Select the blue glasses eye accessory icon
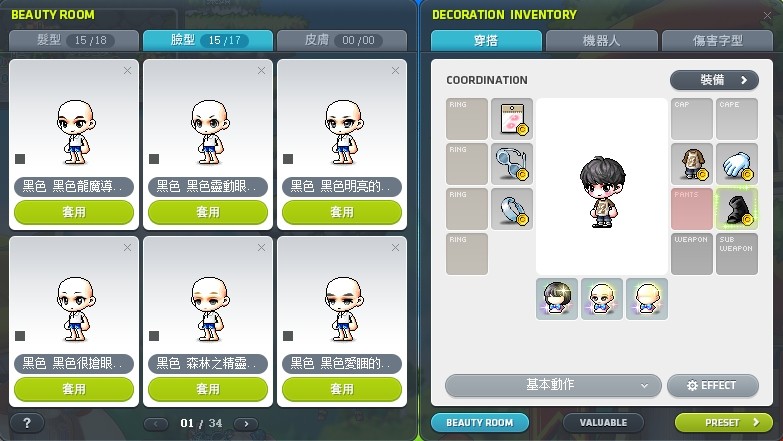The width and height of the screenshot is (783, 441). click(x=512, y=164)
